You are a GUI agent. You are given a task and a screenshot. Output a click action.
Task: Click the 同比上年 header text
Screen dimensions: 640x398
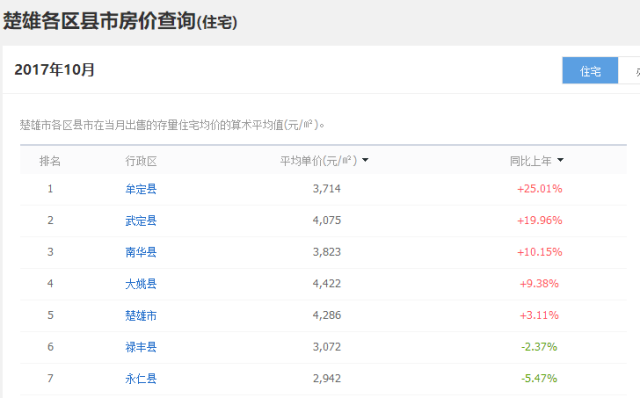530,161
